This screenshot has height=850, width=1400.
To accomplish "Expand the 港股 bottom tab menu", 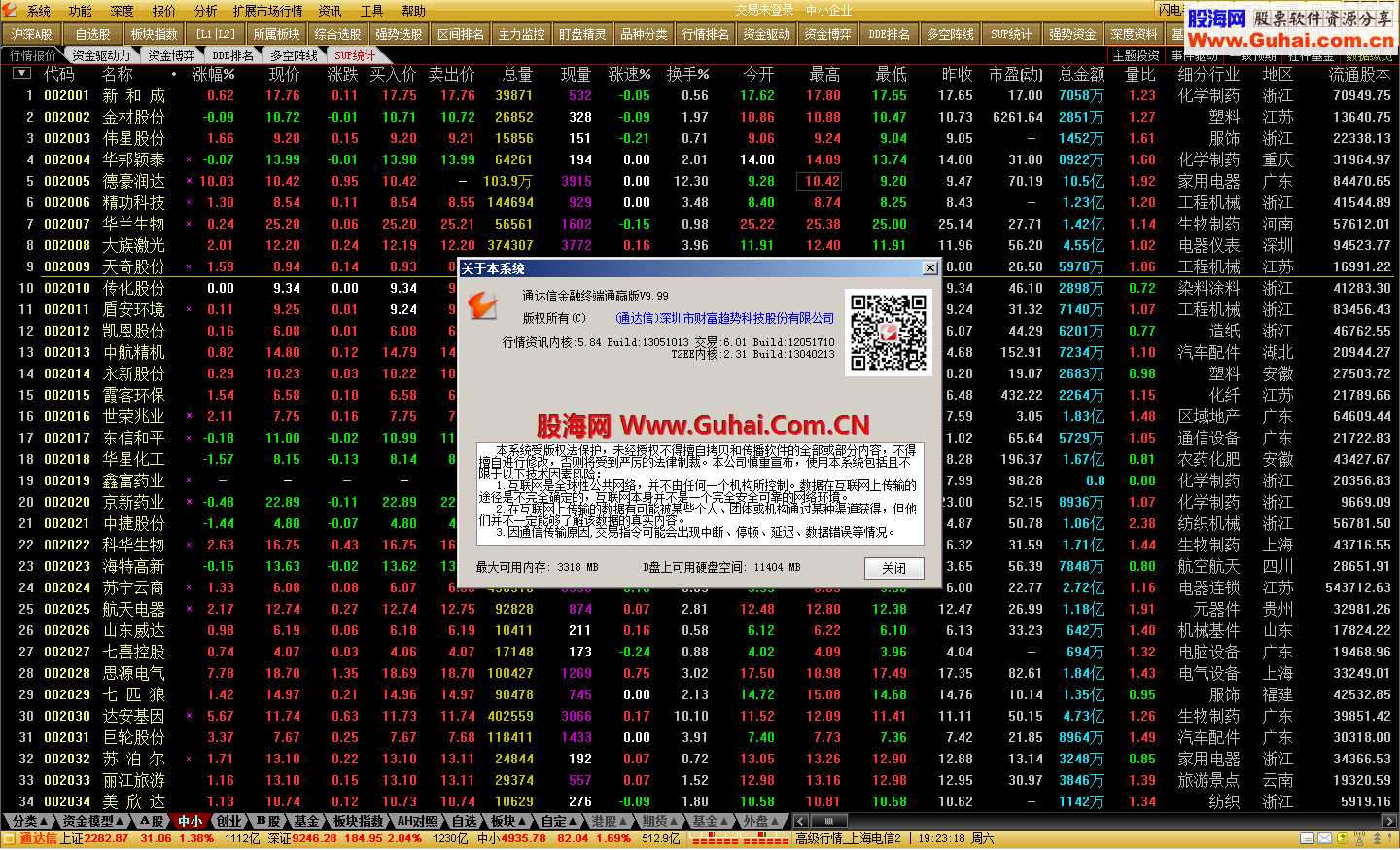I will (x=610, y=821).
